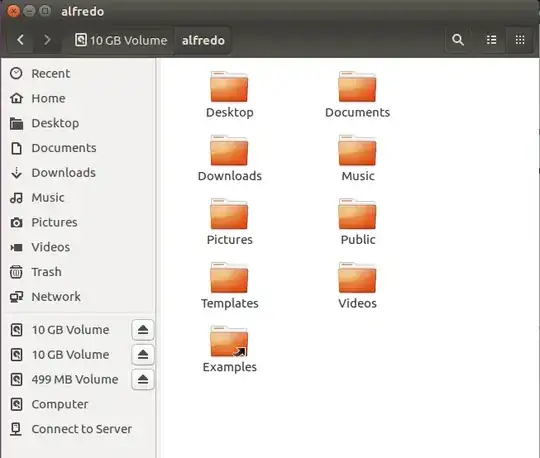Click the alfredo path bar segment
This screenshot has height=458, width=540.
point(203,40)
